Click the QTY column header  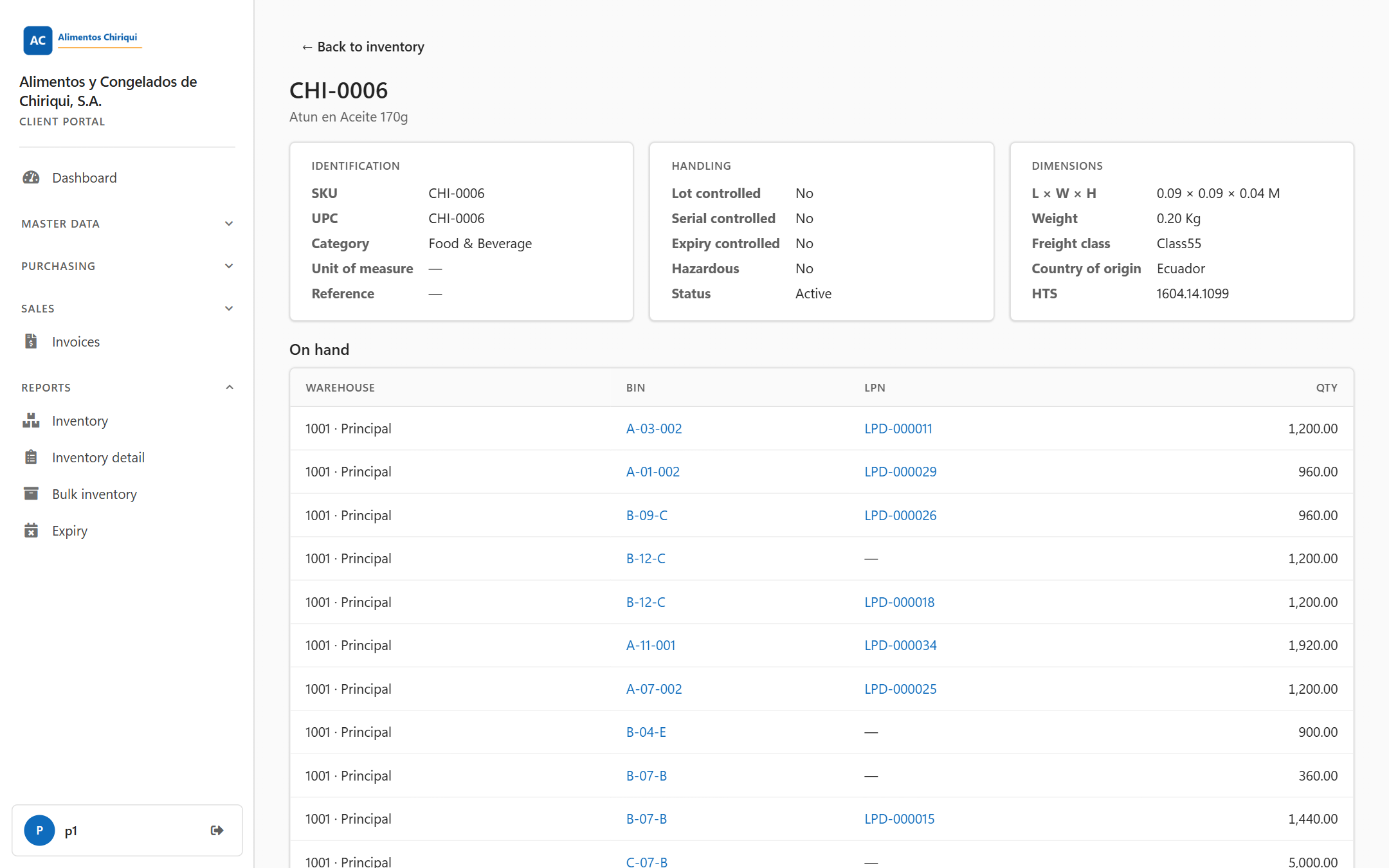tap(1326, 388)
